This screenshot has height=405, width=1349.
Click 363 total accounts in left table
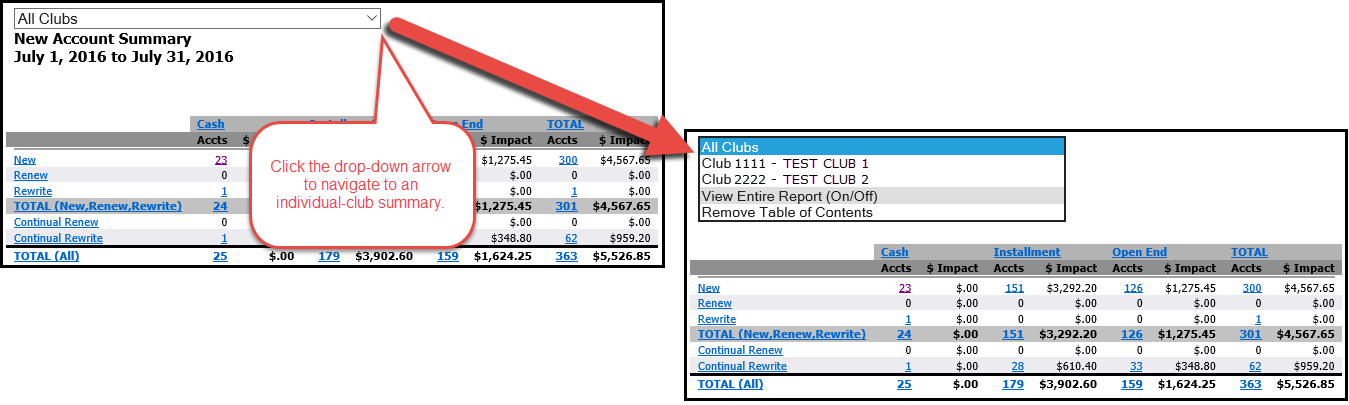click(566, 256)
